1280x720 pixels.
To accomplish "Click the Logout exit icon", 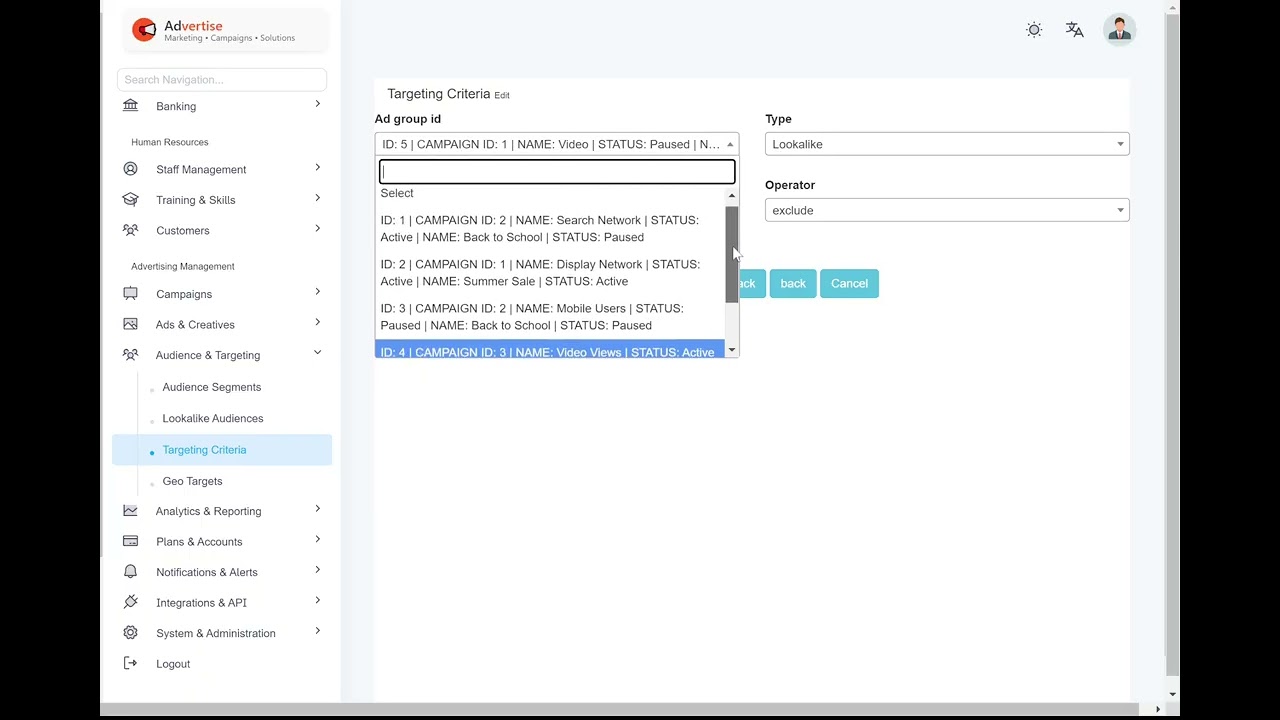I will pos(130,663).
